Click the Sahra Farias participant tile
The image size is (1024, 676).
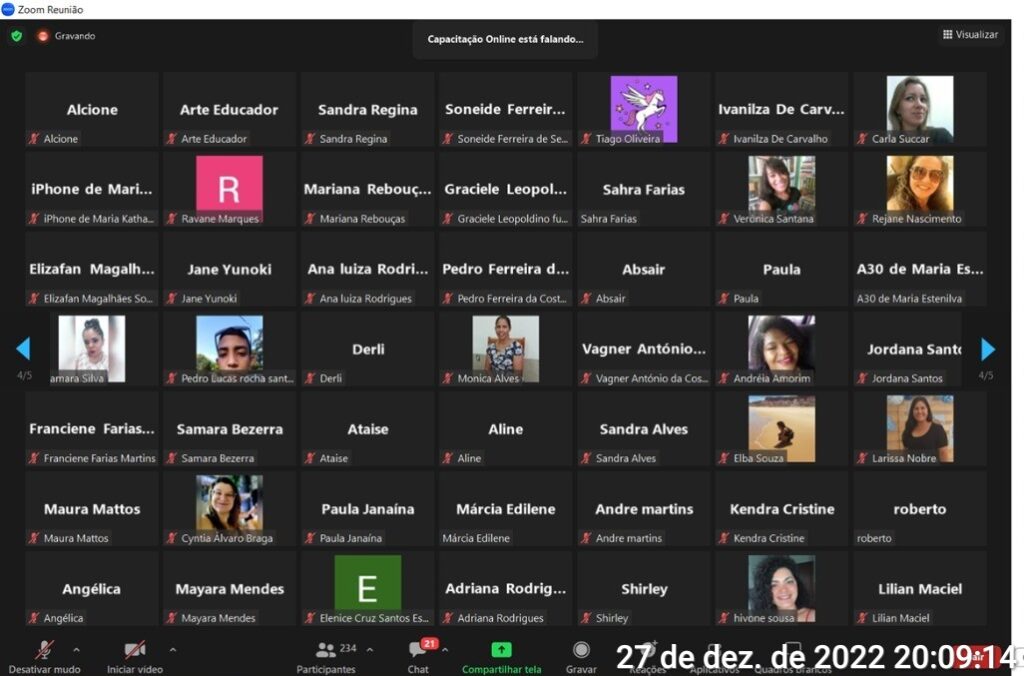(x=643, y=190)
